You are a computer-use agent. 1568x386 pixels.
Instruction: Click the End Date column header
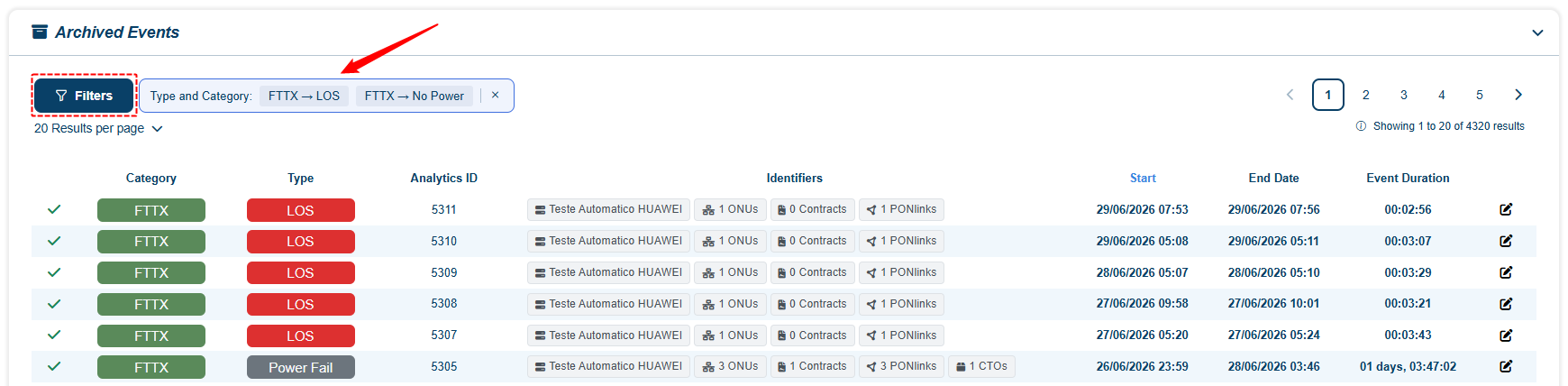pos(1274,179)
